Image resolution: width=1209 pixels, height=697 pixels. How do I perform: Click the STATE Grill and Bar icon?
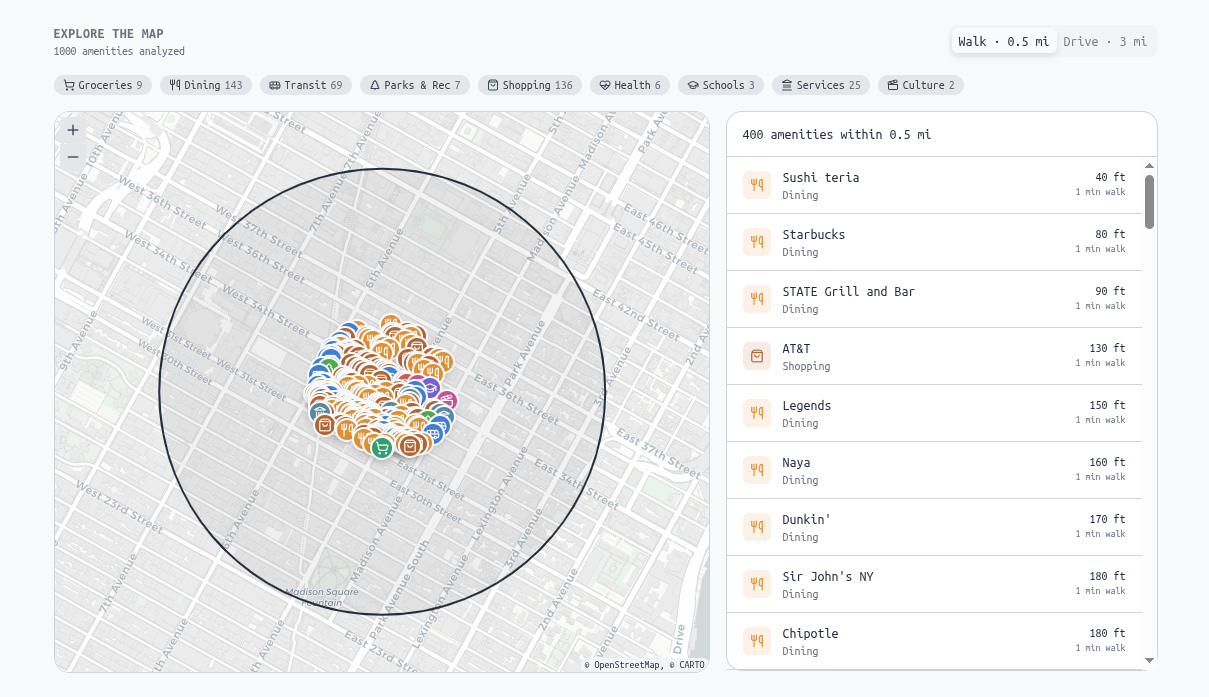point(757,299)
